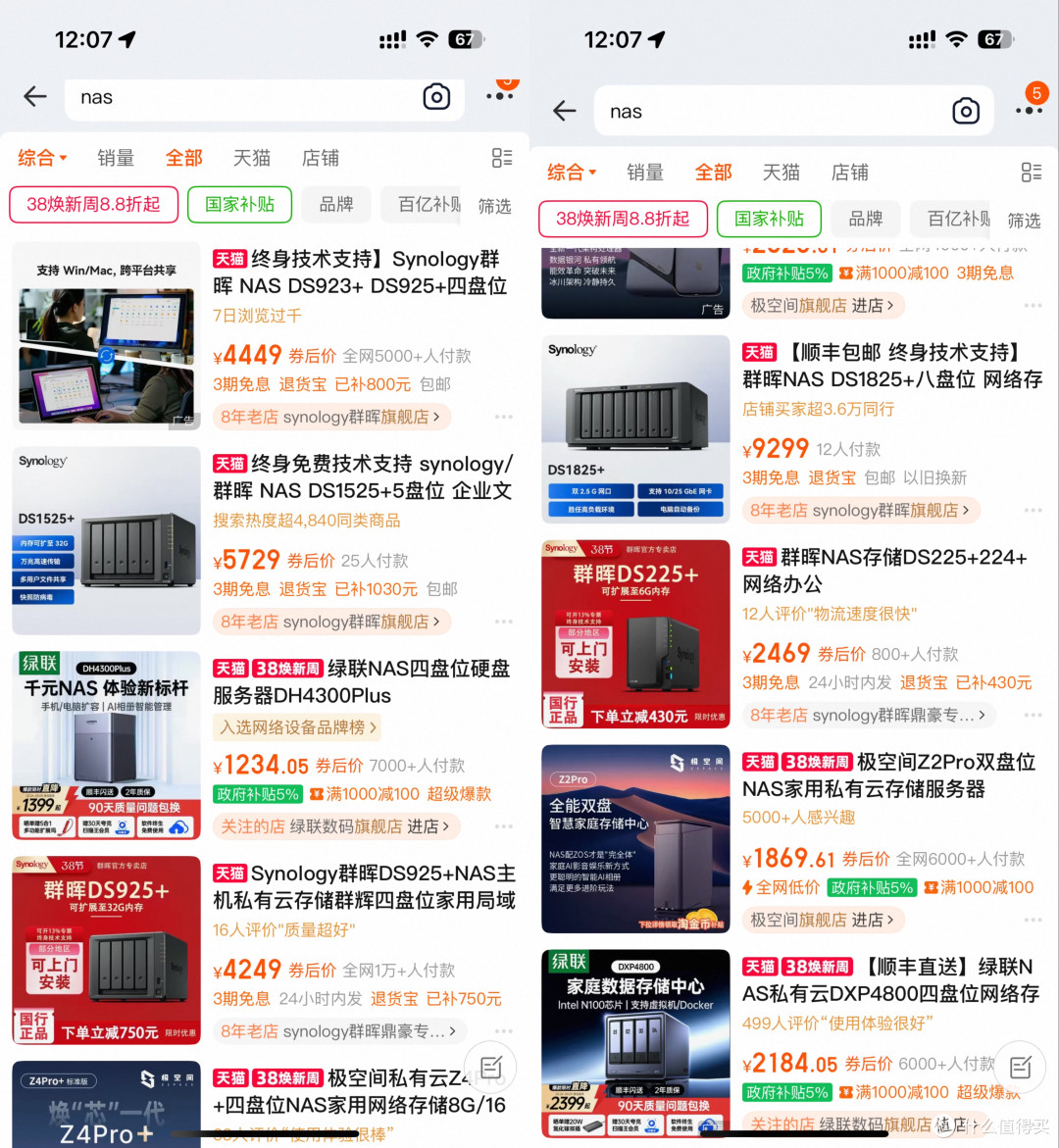Open more dots for Z2Pro item
Viewport: 1059px width, 1148px height.
click(1033, 920)
